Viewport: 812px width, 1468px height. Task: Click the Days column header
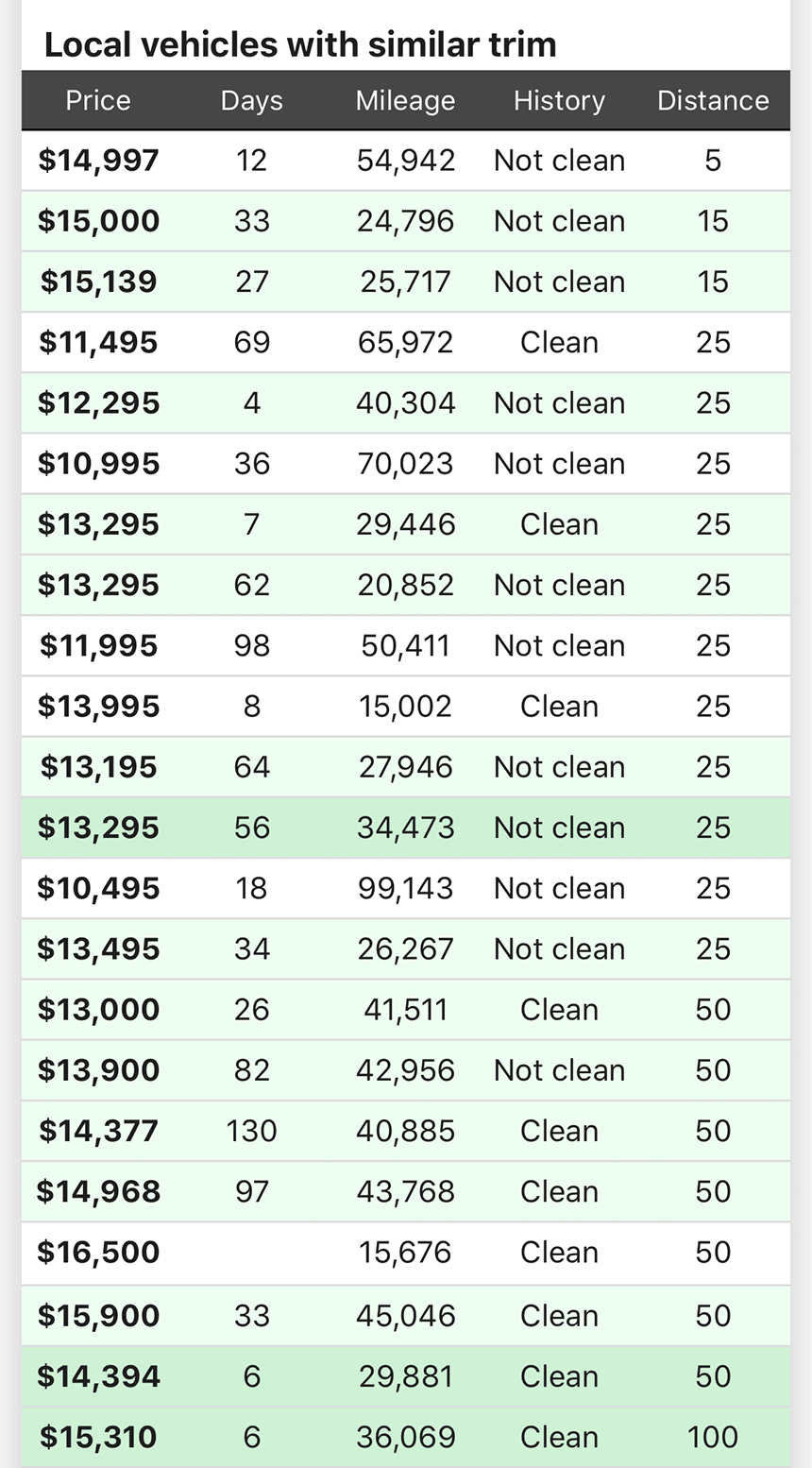[x=251, y=100]
